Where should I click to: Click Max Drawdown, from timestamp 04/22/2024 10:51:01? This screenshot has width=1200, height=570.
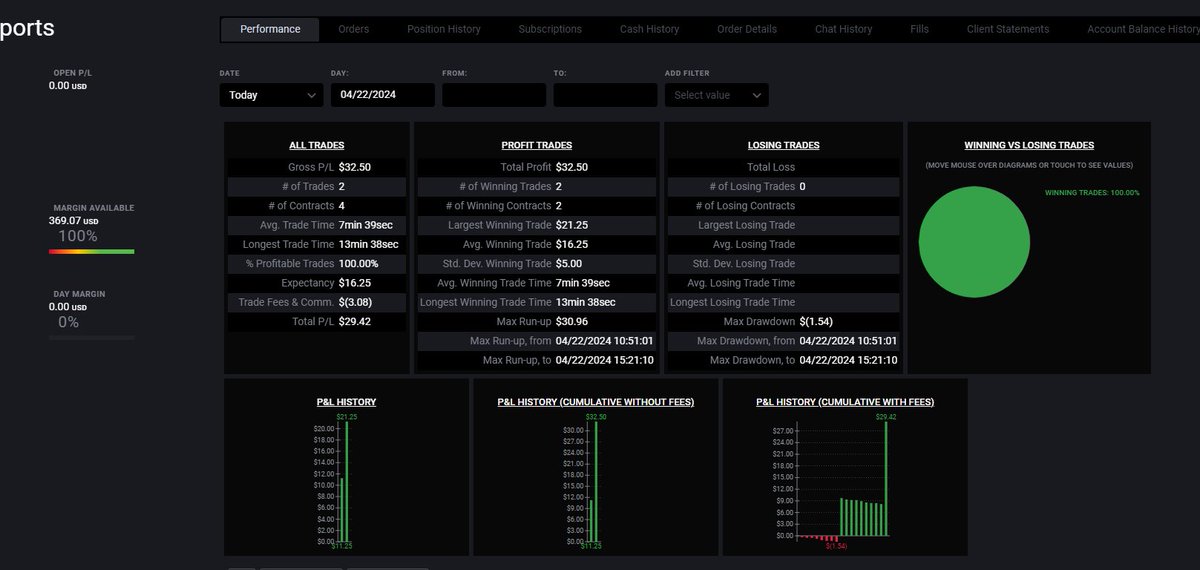[x=848, y=341]
